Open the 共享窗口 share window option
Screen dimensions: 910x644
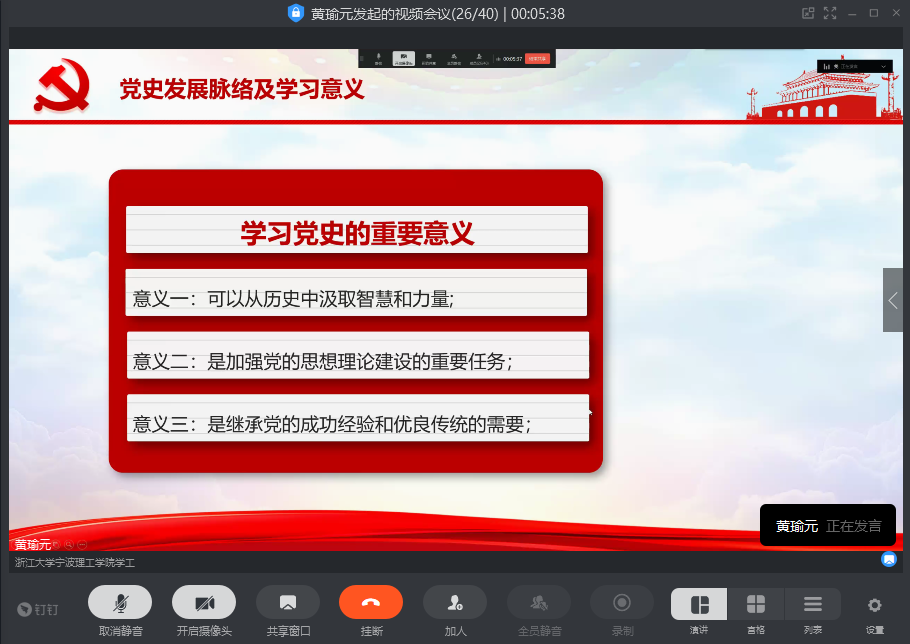point(288,603)
